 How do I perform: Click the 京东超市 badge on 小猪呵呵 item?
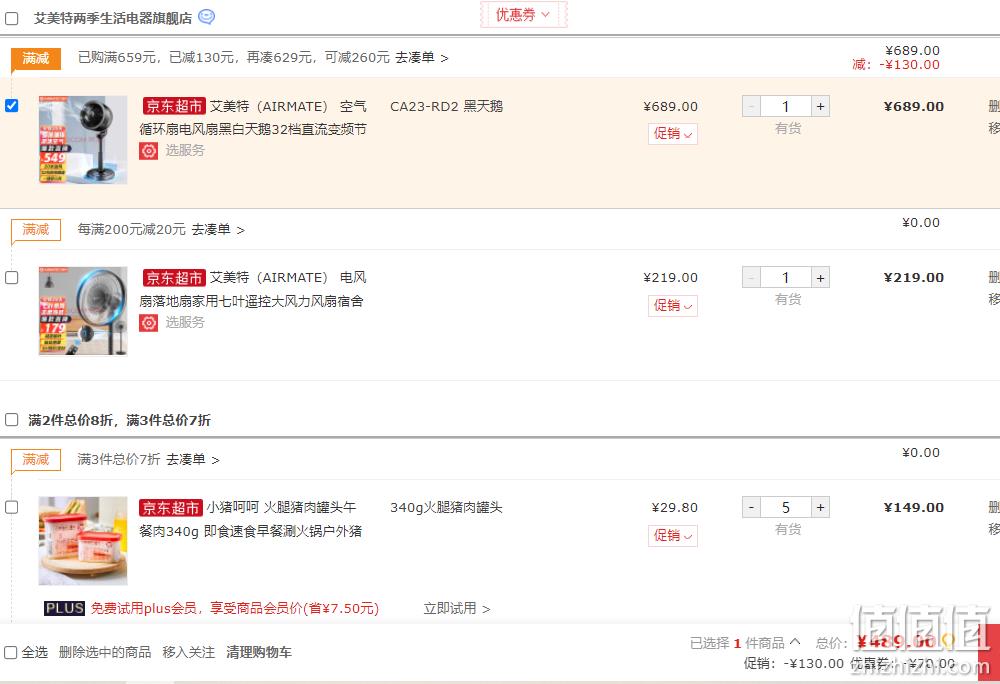tap(171, 507)
